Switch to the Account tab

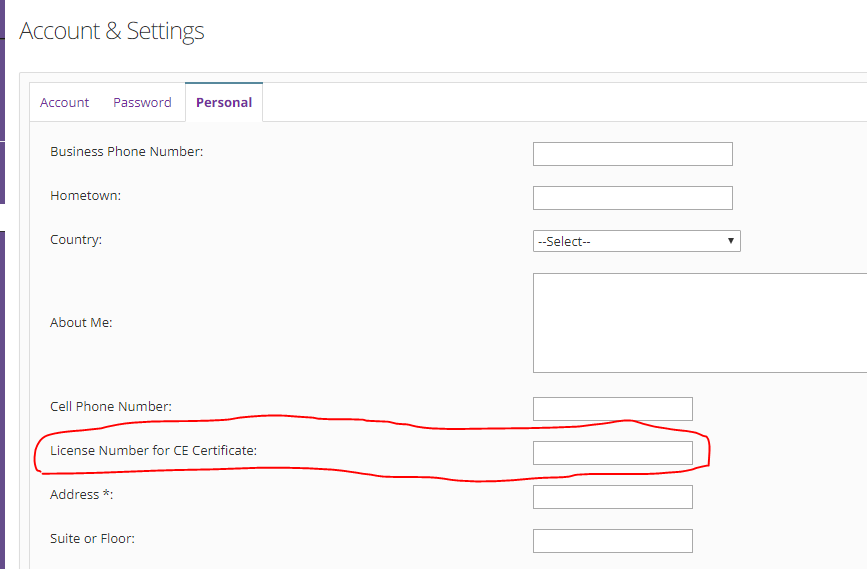(64, 102)
